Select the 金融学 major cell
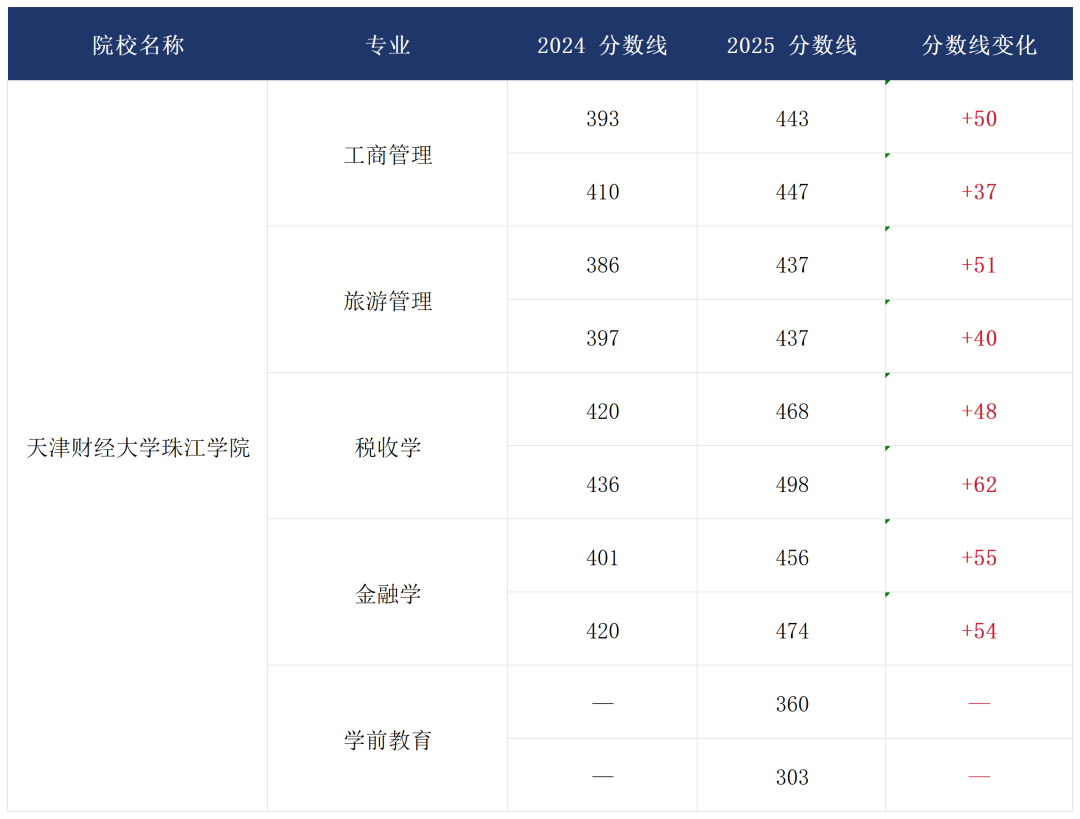 (x=388, y=594)
